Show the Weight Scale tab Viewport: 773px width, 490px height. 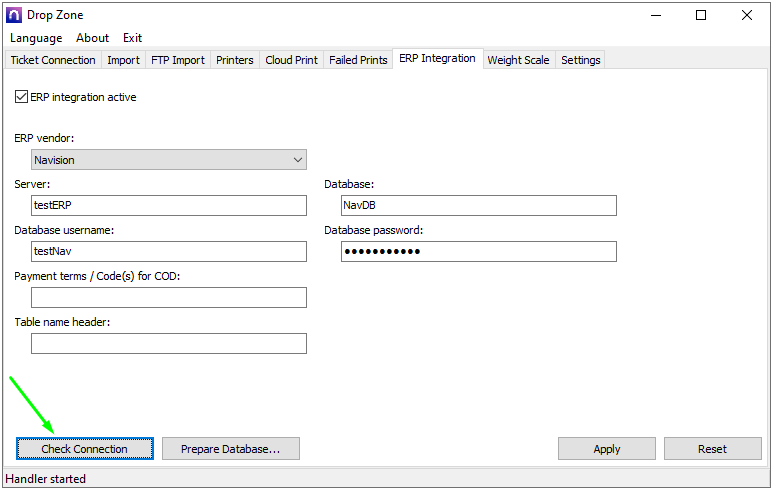(x=518, y=60)
